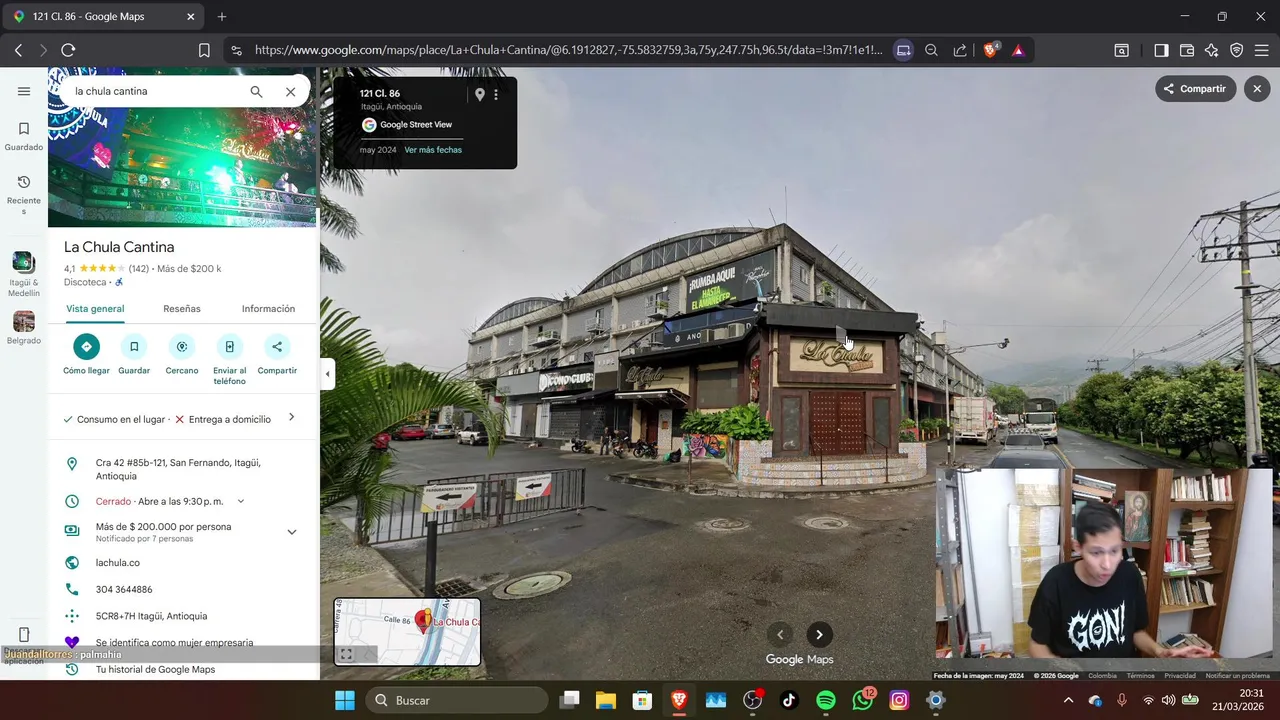Click Ver más fechas link
Screen dimensions: 1280x720
tap(433, 150)
